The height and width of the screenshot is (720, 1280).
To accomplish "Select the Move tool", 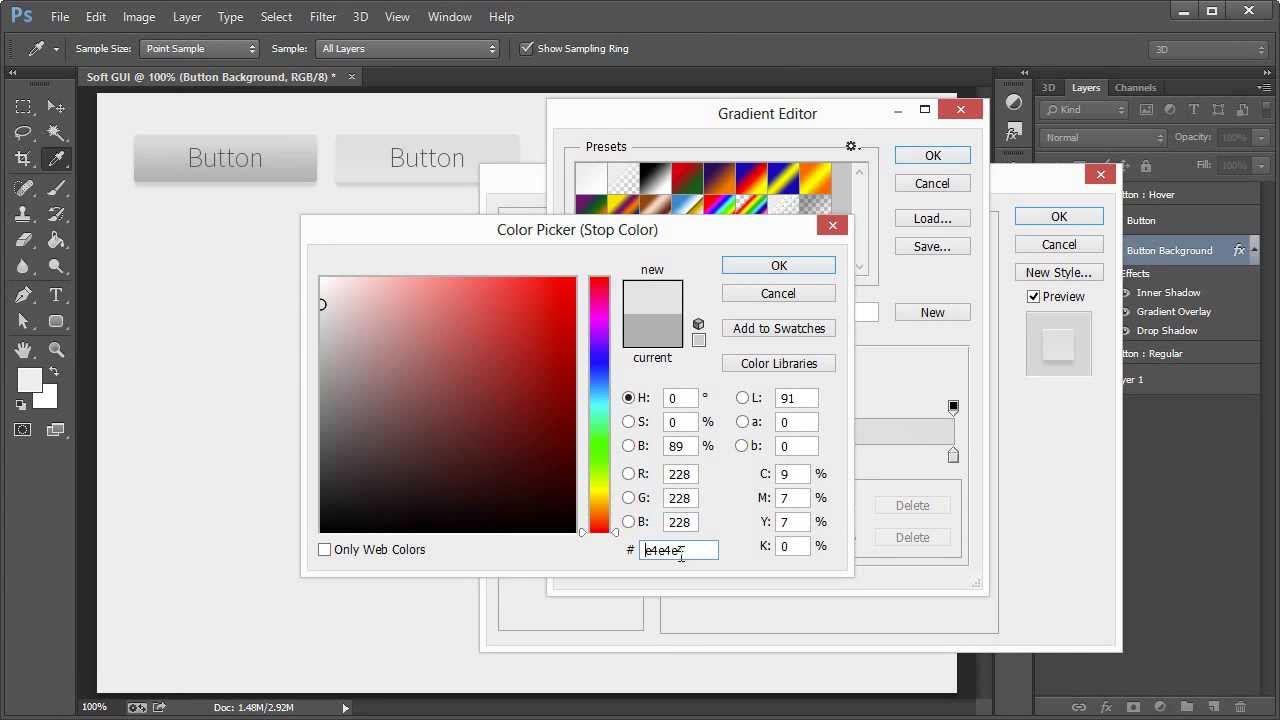I will click(56, 107).
